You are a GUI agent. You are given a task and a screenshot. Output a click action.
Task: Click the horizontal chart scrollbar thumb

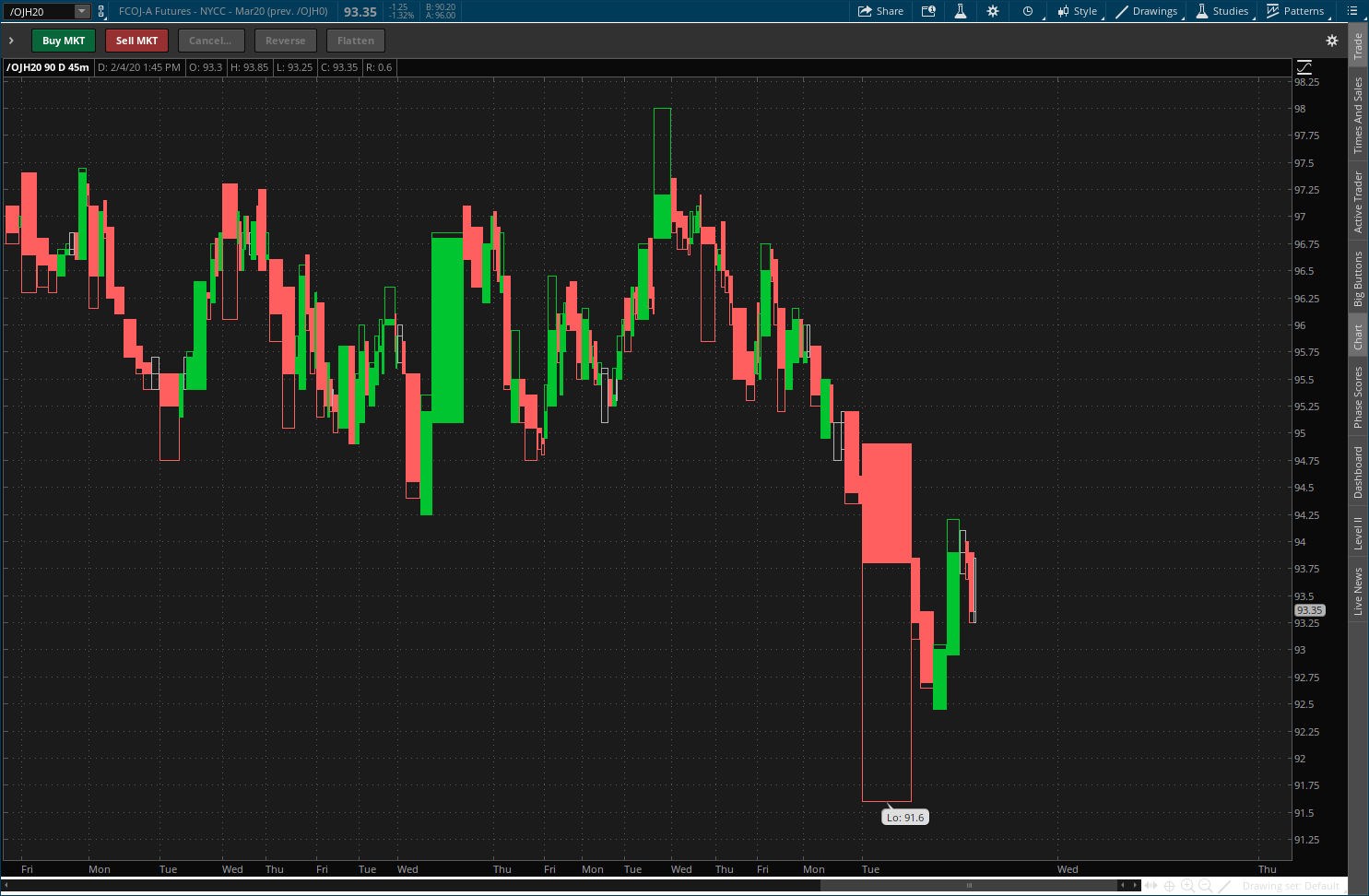point(968,886)
